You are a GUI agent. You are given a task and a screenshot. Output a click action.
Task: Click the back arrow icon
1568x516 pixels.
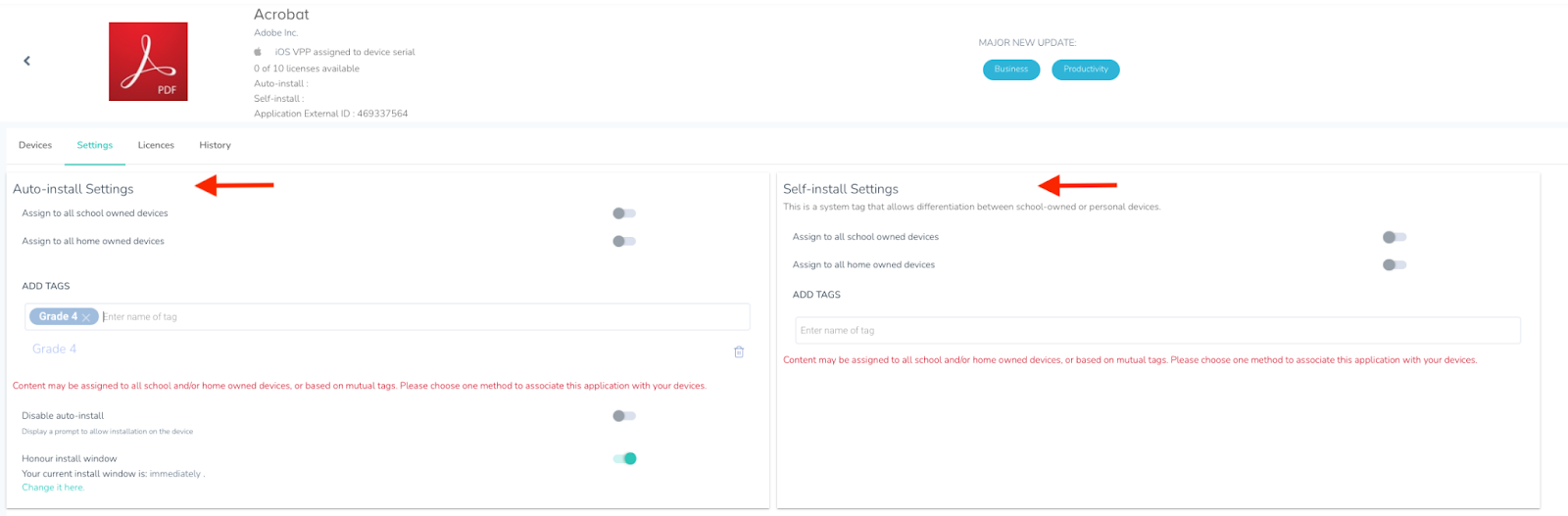pos(26,61)
